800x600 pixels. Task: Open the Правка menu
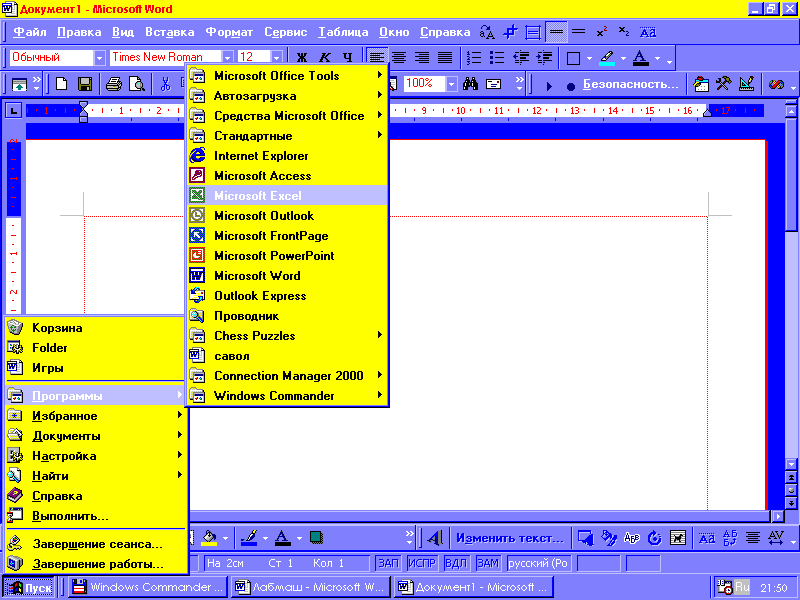[79, 32]
